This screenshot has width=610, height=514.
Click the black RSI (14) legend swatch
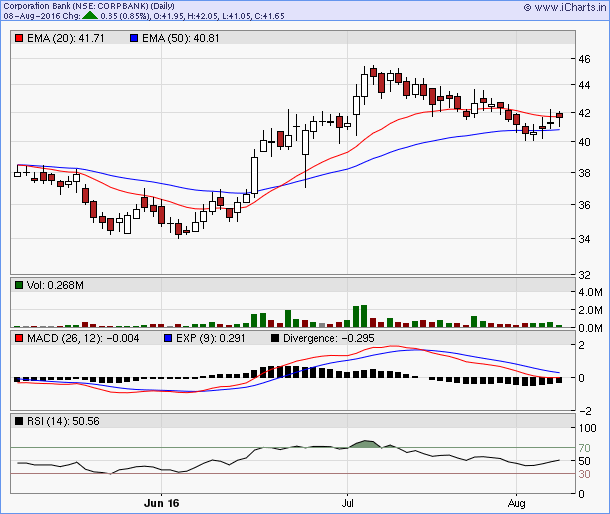[x=19, y=421]
